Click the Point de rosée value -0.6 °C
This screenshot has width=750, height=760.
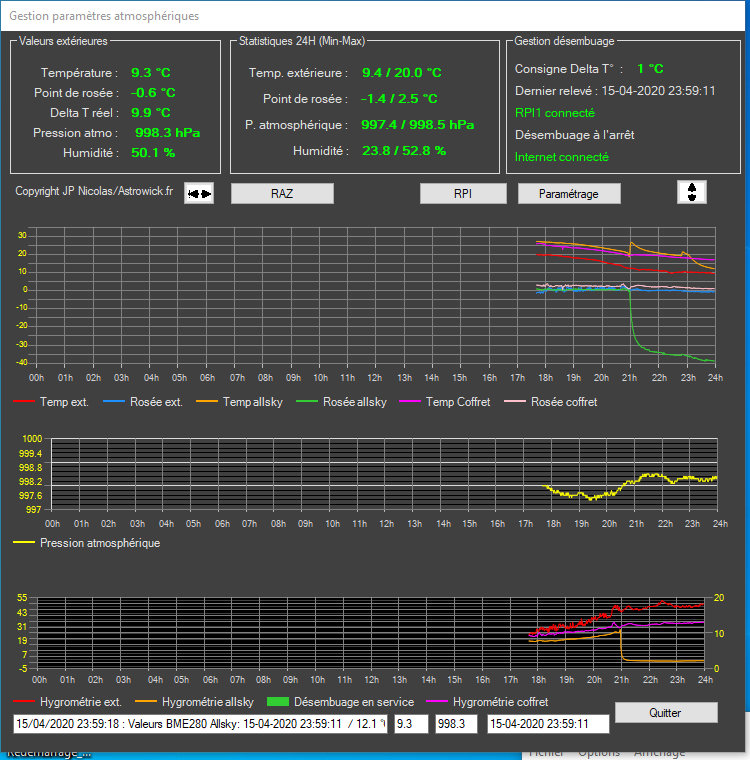coord(153,93)
